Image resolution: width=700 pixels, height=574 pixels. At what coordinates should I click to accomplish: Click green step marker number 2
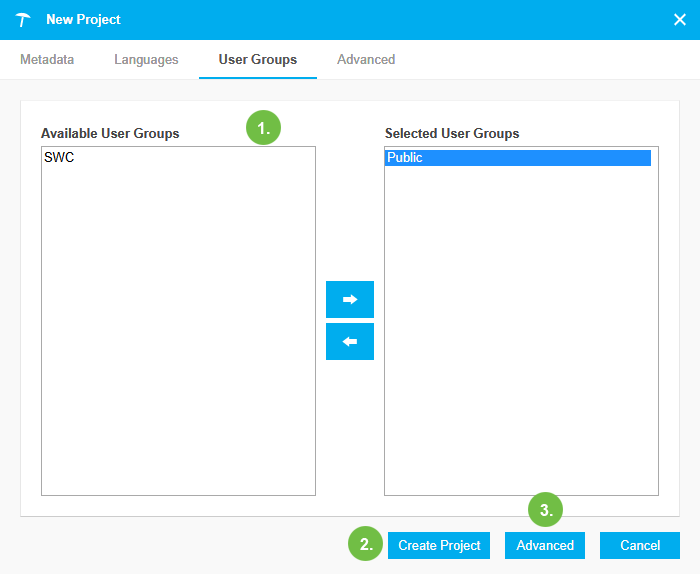(366, 545)
